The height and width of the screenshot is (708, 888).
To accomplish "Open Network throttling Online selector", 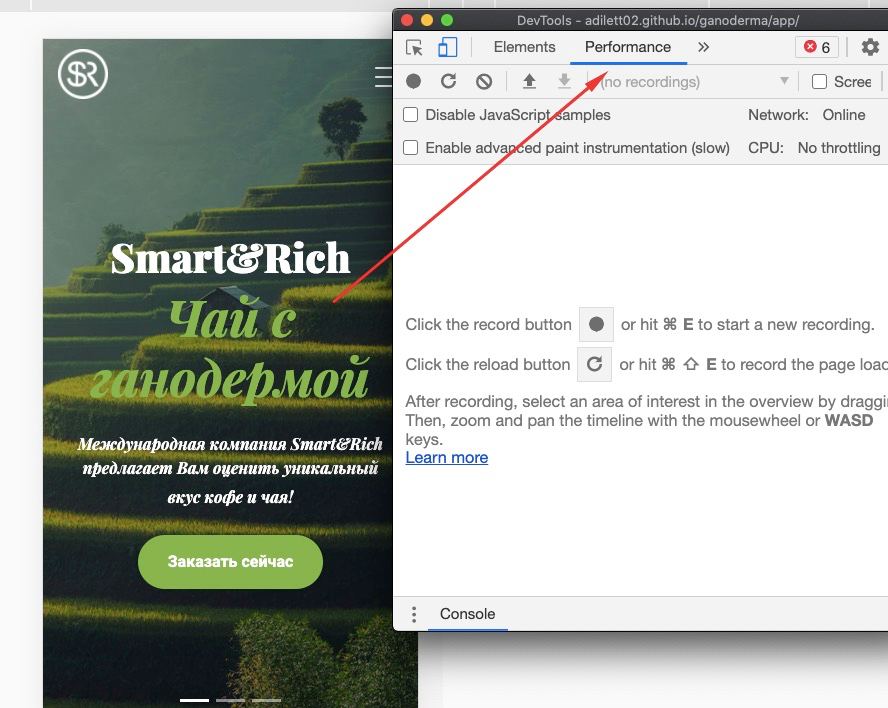I will point(844,115).
